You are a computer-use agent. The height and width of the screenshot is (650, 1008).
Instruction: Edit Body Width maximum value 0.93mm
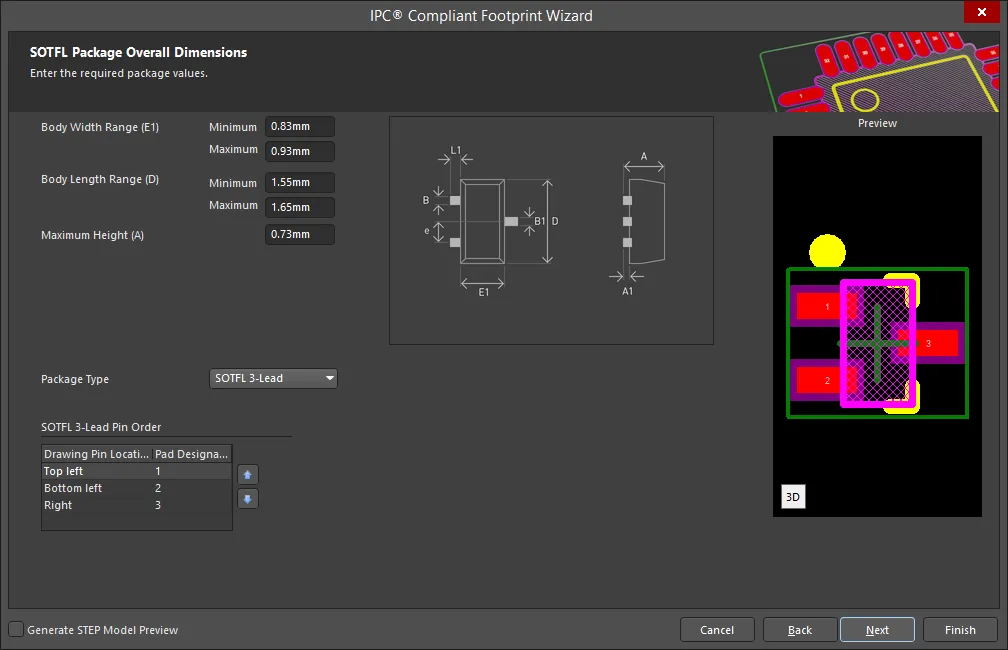(x=300, y=151)
